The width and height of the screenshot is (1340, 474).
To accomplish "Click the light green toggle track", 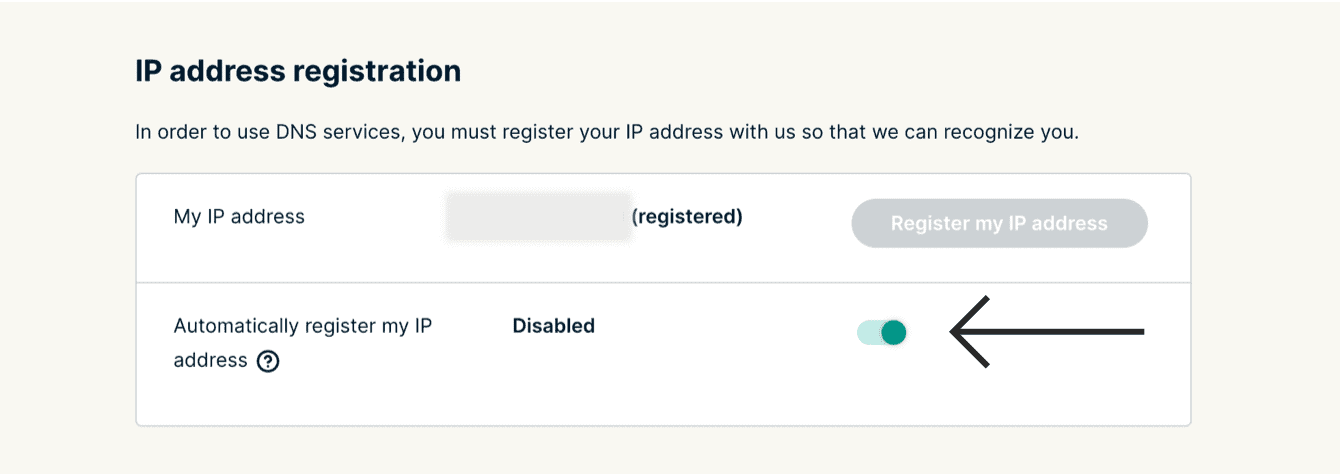I will click(x=866, y=332).
